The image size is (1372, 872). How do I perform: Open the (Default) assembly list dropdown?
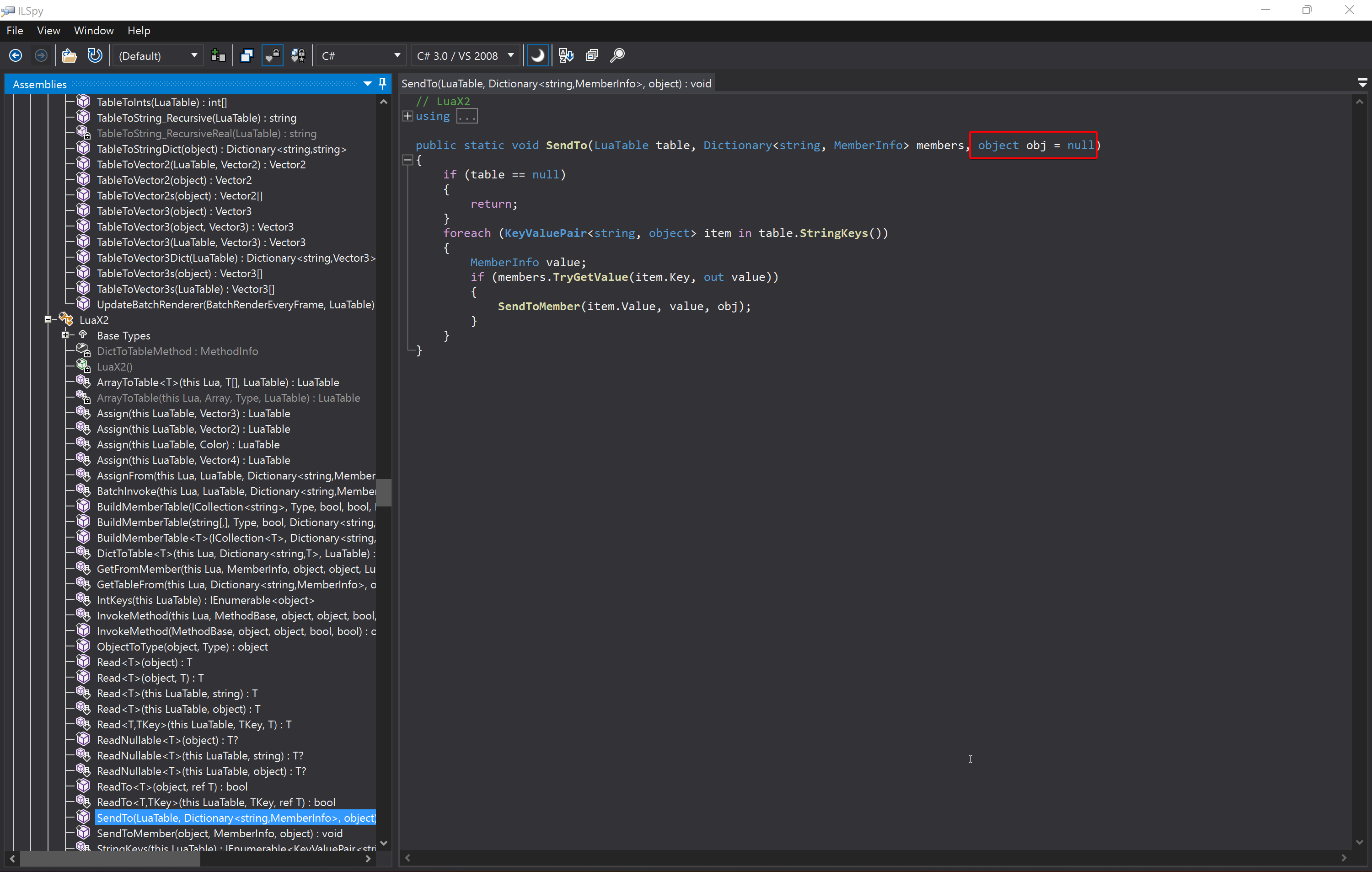[x=158, y=55]
